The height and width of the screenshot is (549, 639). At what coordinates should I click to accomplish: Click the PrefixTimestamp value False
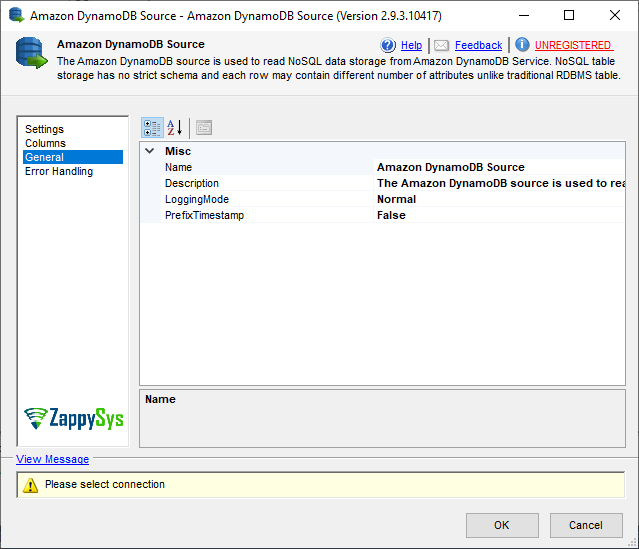(499, 215)
